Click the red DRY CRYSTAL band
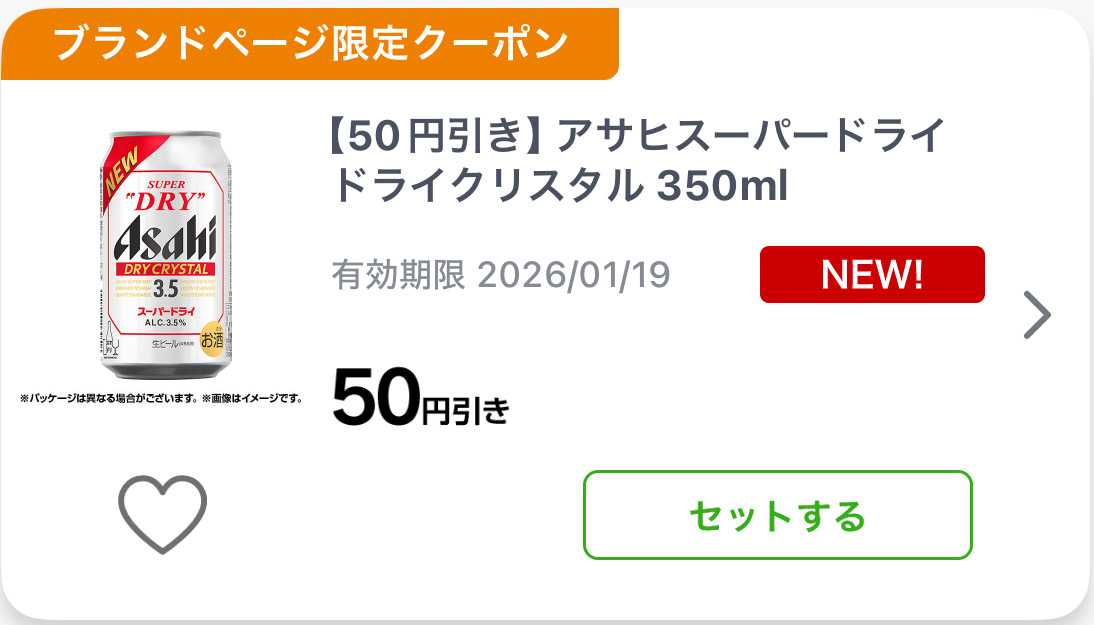1094x625 pixels. click(165, 269)
